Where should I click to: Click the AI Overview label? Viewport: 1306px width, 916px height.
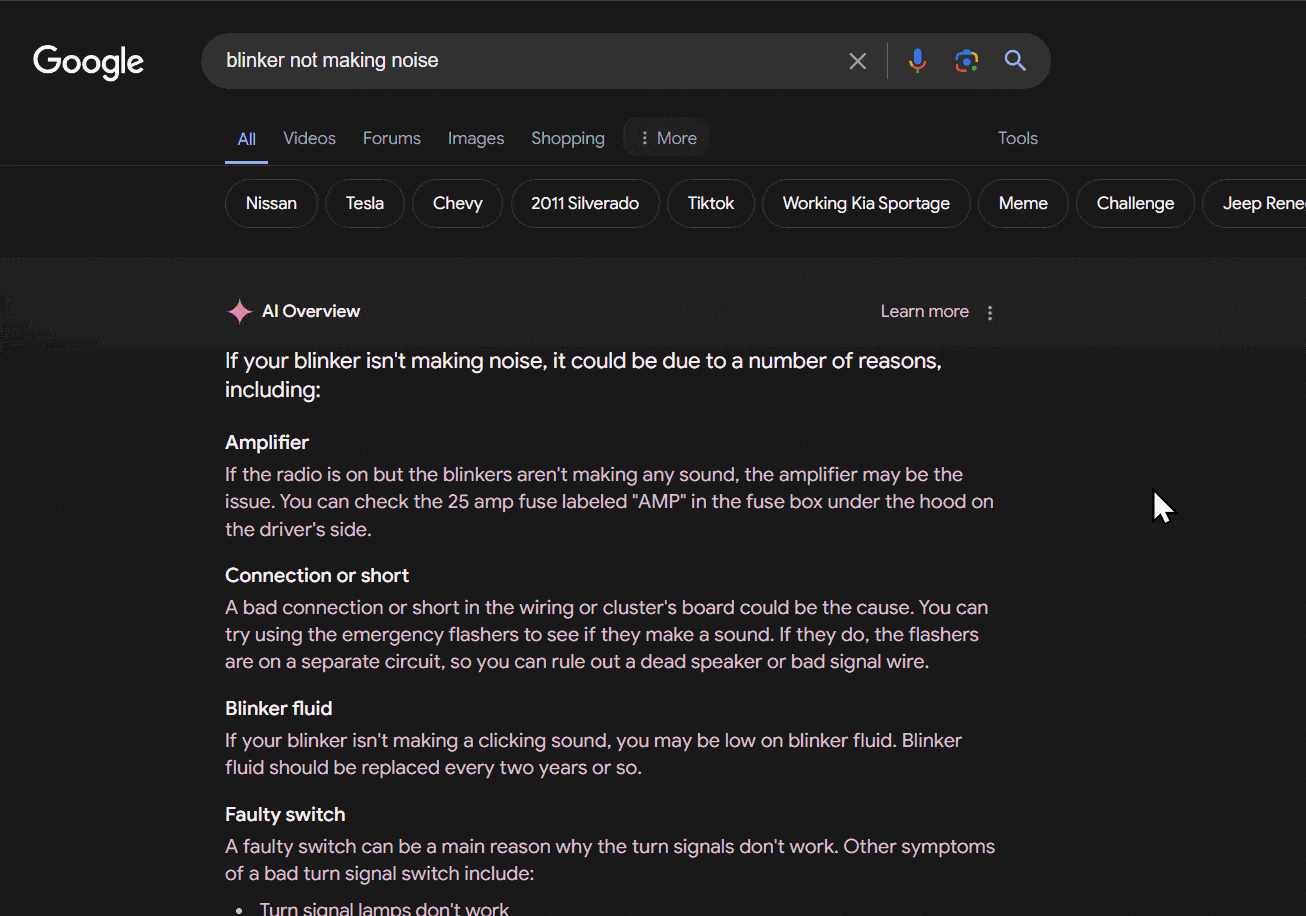[x=311, y=312]
